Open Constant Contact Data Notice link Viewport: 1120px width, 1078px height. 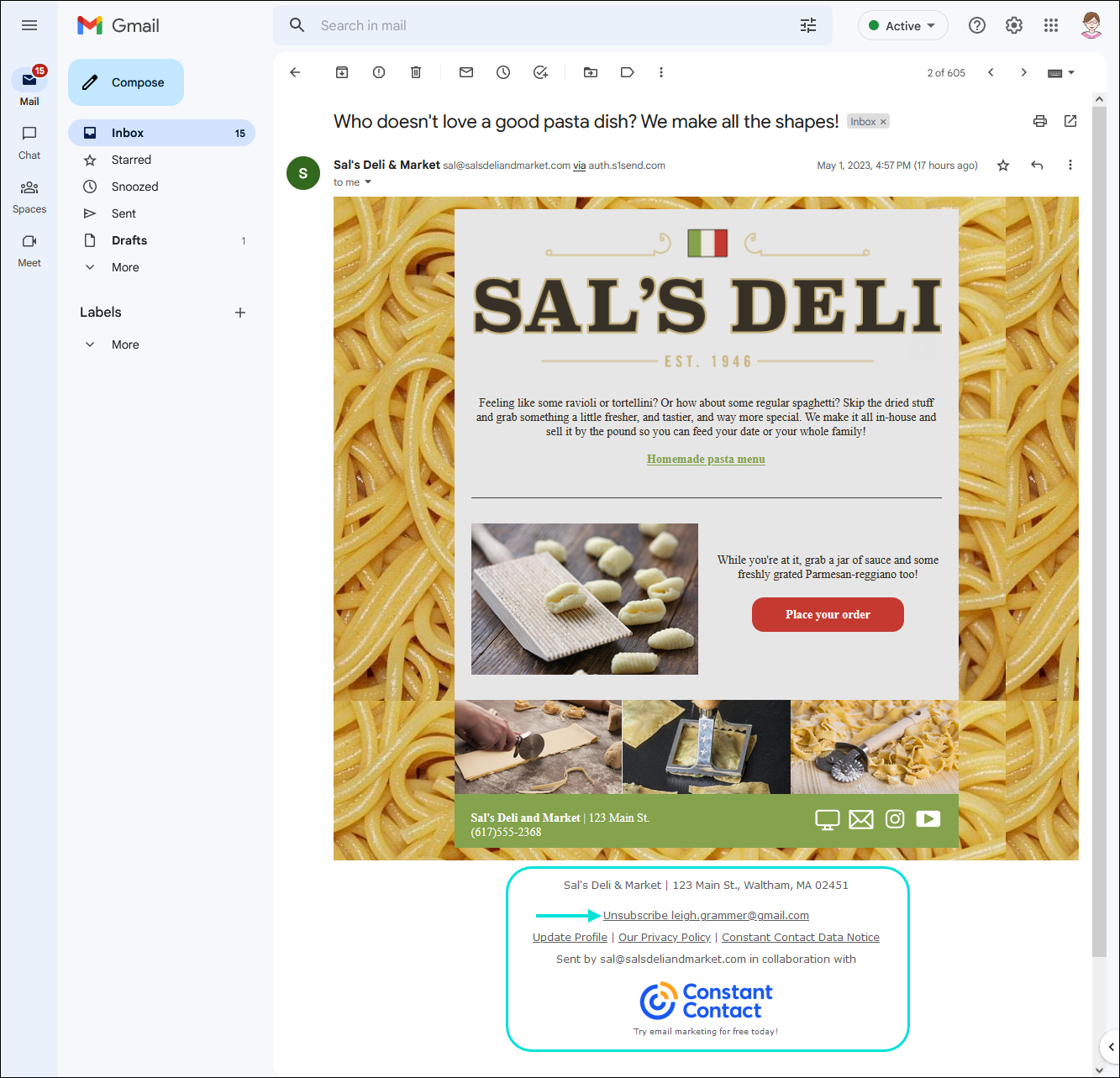point(801,937)
